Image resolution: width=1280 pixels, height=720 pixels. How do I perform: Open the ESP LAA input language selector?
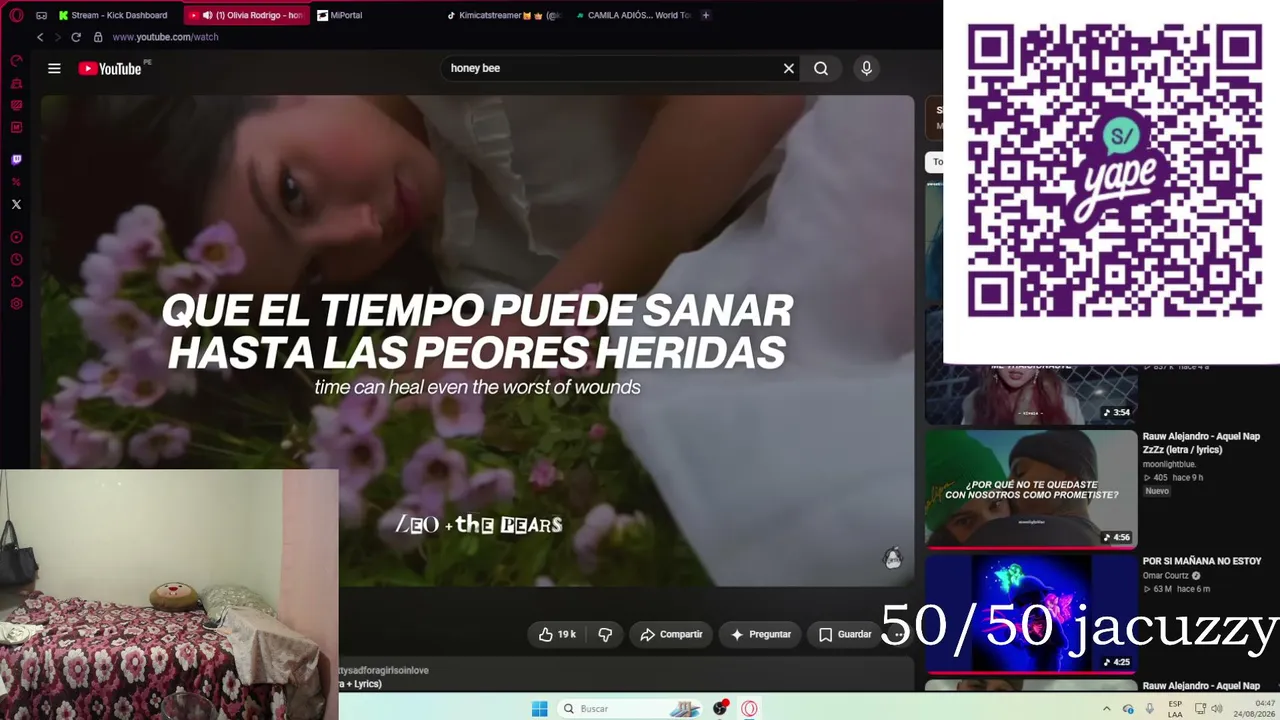tap(1175, 709)
